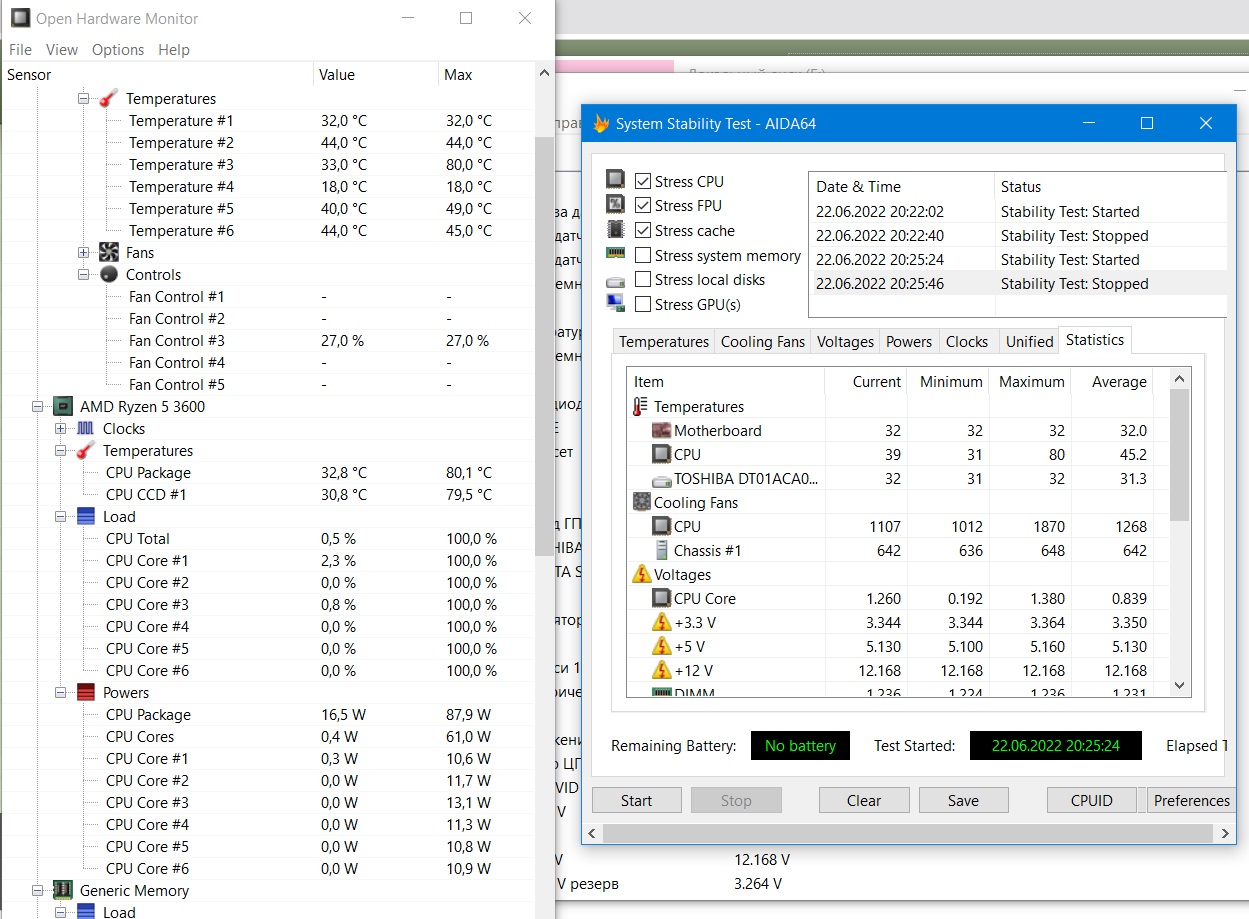Open the File menu
Screen dimensions: 1249x919
pyautogui.click(x=20, y=49)
